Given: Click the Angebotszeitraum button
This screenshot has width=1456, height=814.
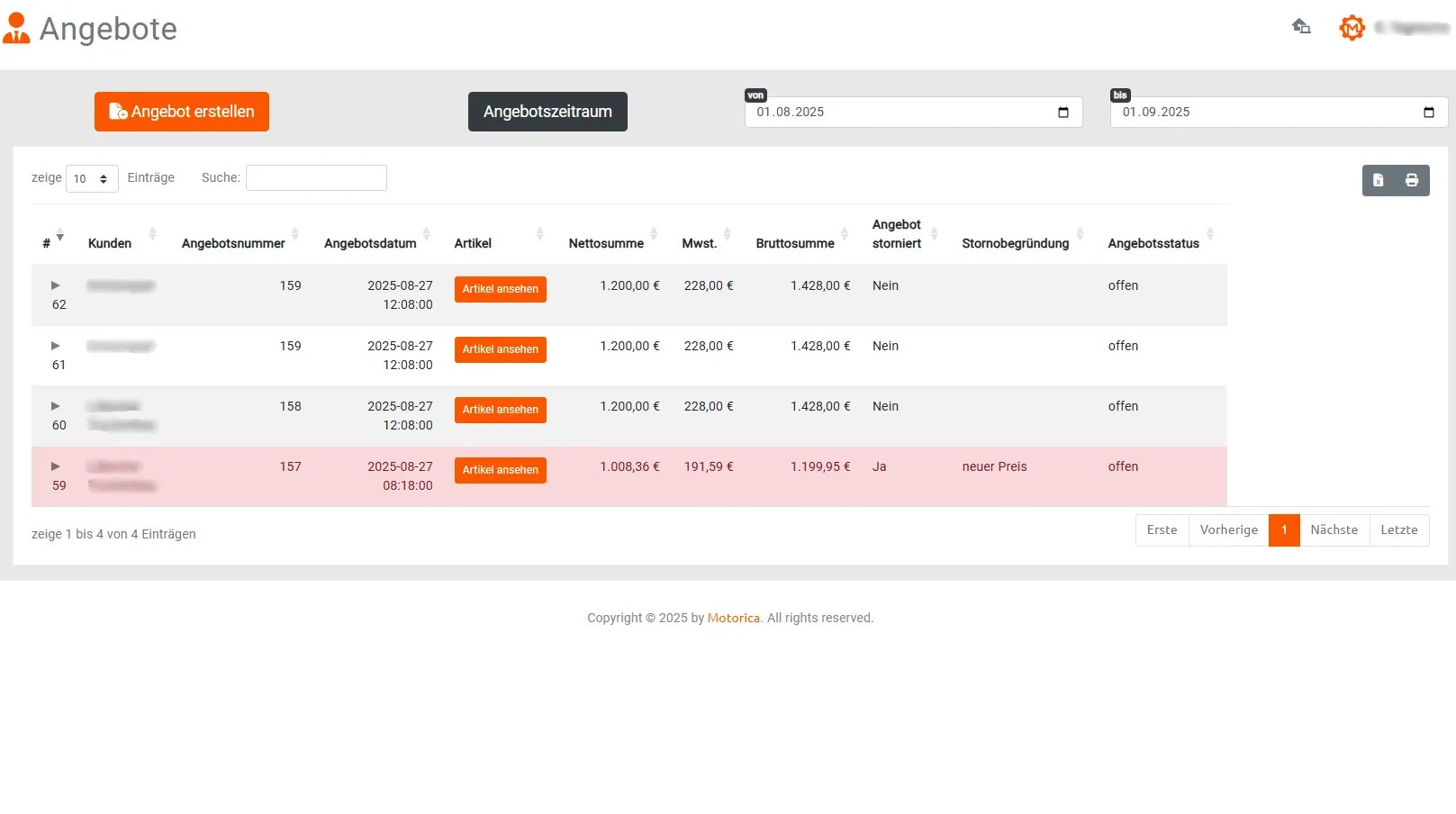Looking at the screenshot, I should (x=547, y=112).
